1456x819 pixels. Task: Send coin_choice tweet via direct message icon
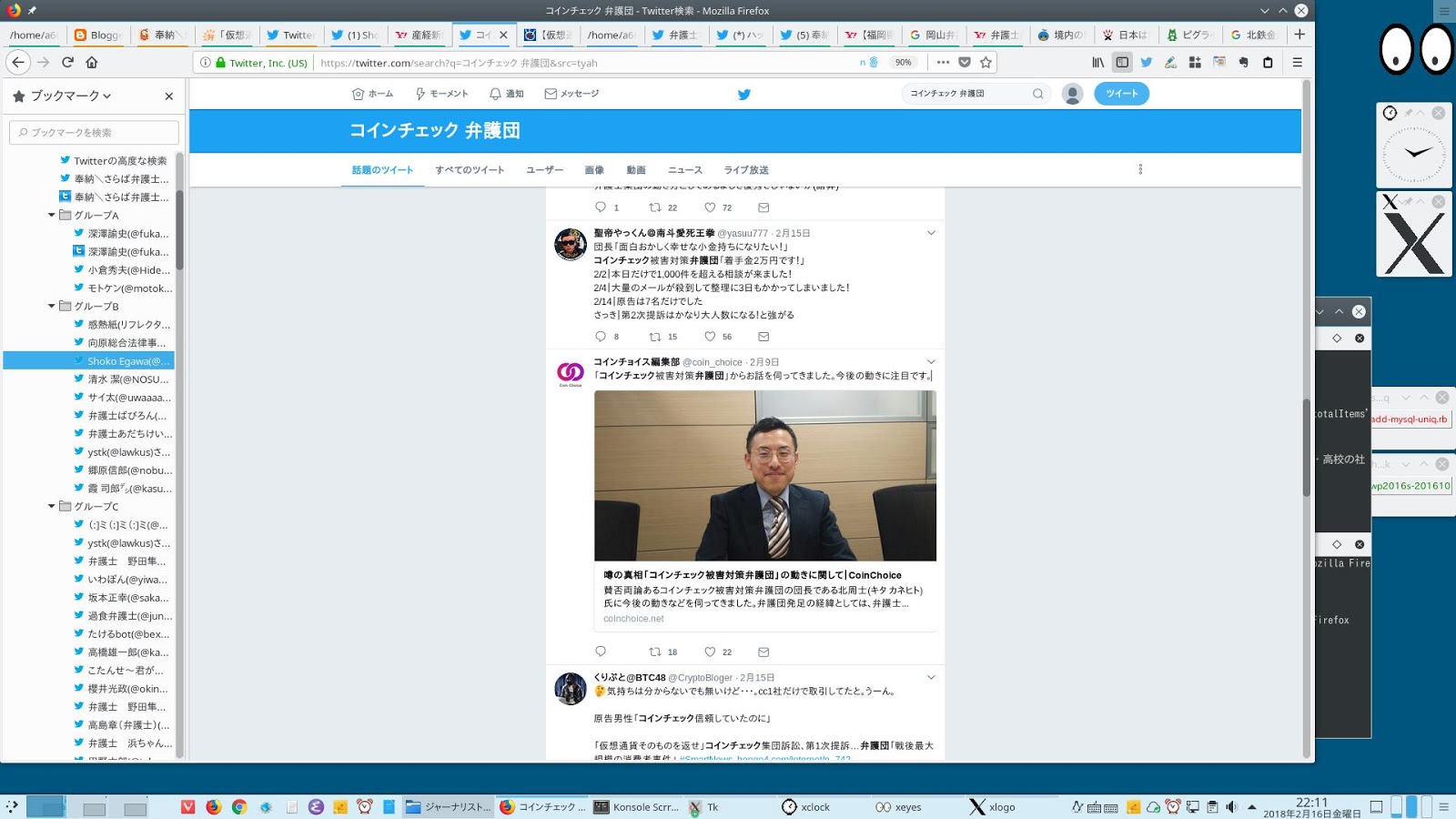point(763,652)
